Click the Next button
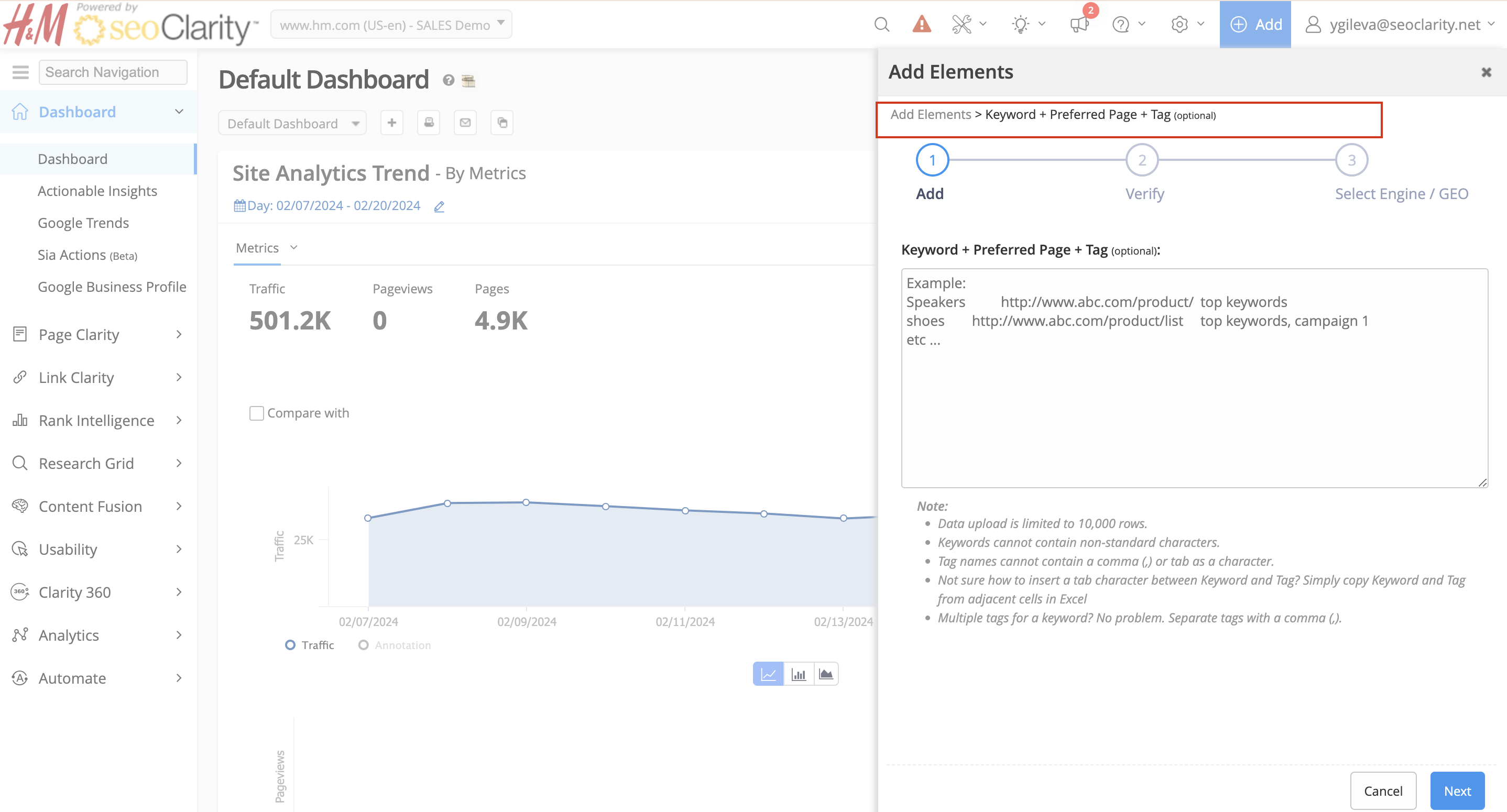Viewport: 1507px width, 812px height. [1457, 791]
